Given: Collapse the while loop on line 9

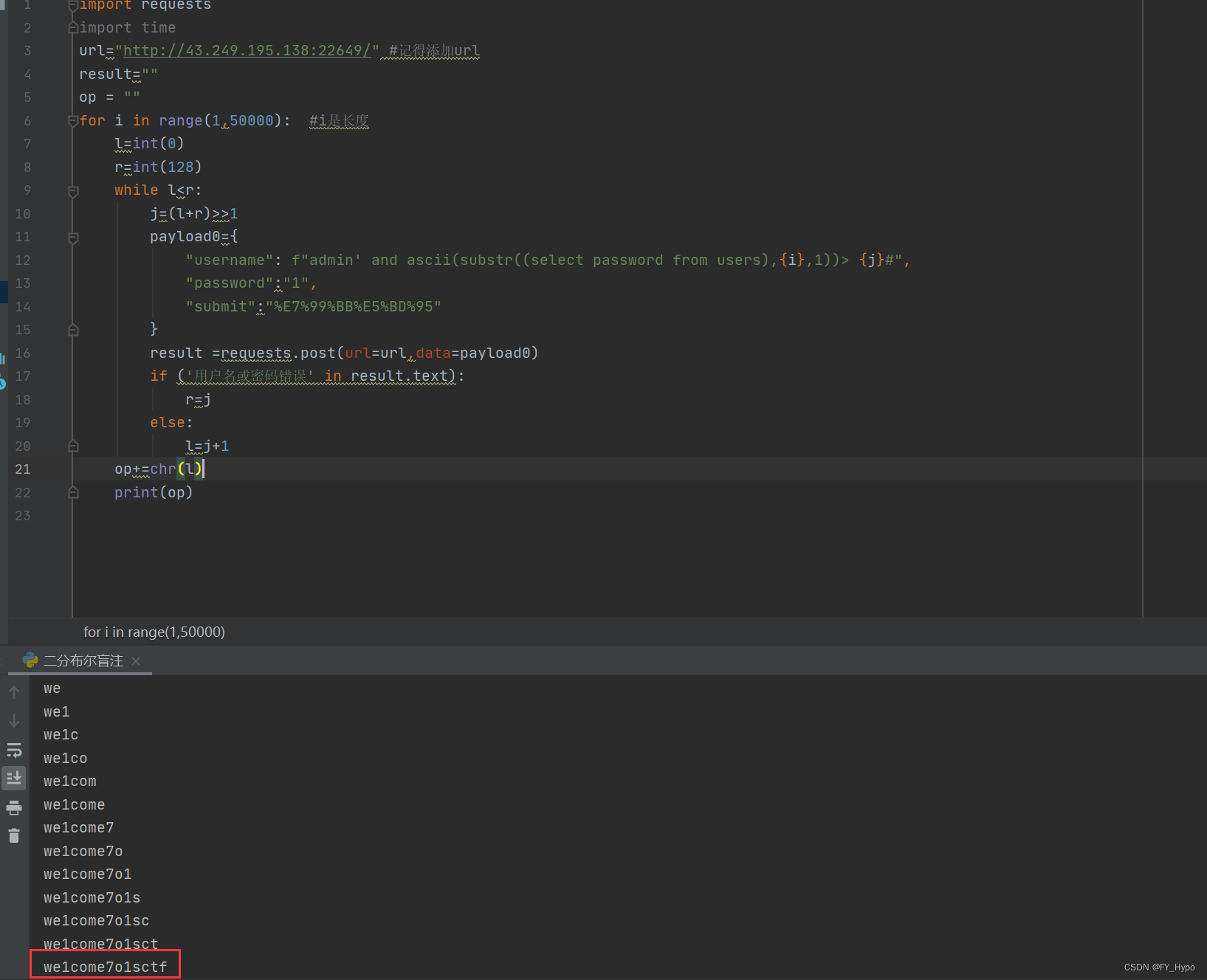Looking at the screenshot, I should 73,191.
